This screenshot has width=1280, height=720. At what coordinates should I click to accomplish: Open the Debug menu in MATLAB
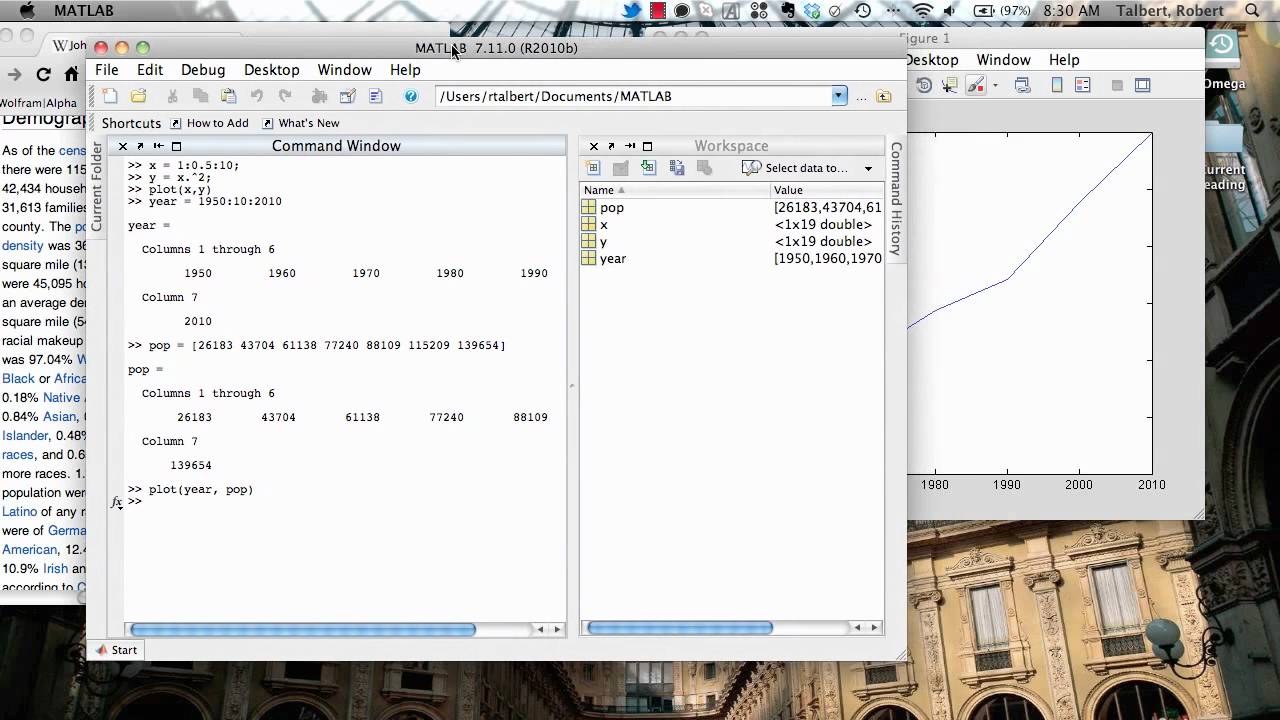click(203, 70)
